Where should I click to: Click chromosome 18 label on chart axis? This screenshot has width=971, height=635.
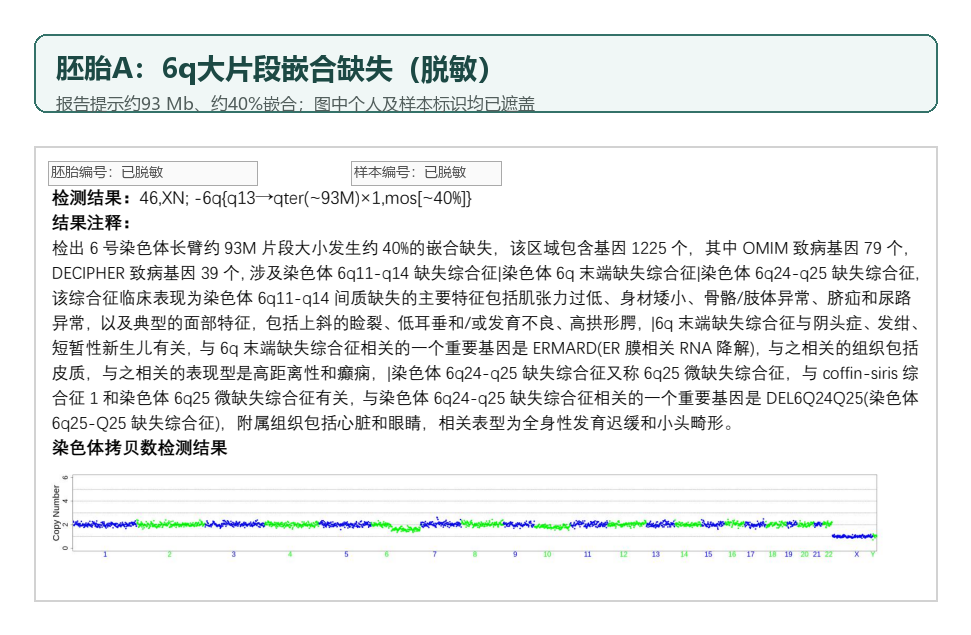pyautogui.click(x=773, y=554)
